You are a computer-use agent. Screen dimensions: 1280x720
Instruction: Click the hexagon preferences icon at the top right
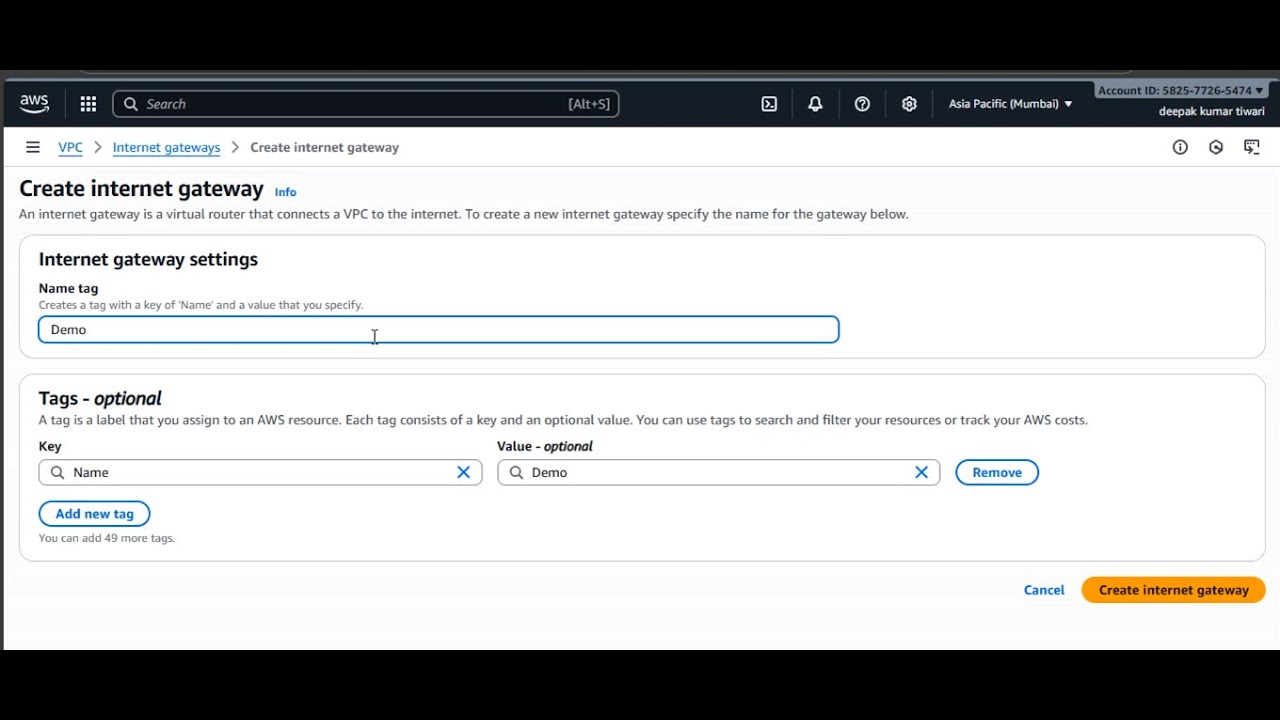point(1216,147)
